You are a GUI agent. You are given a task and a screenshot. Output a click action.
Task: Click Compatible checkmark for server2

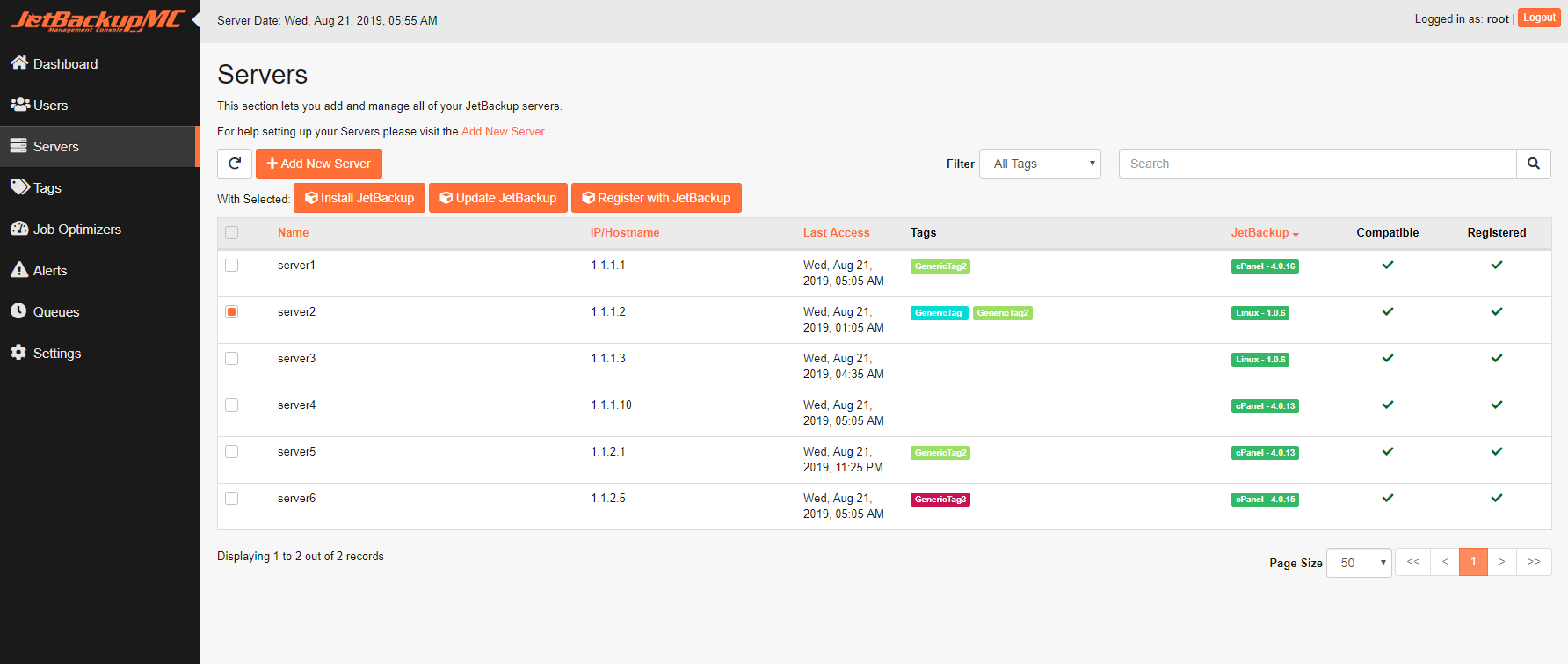(x=1388, y=311)
